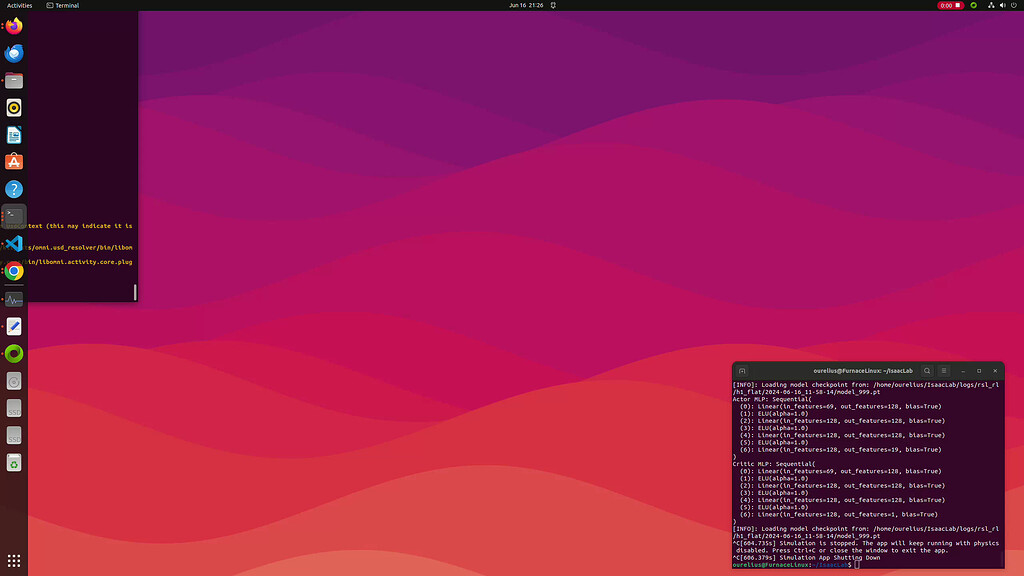This screenshot has height=576, width=1024.
Task: Launch Rhythmbox music player
Action: pyautogui.click(x=14, y=108)
